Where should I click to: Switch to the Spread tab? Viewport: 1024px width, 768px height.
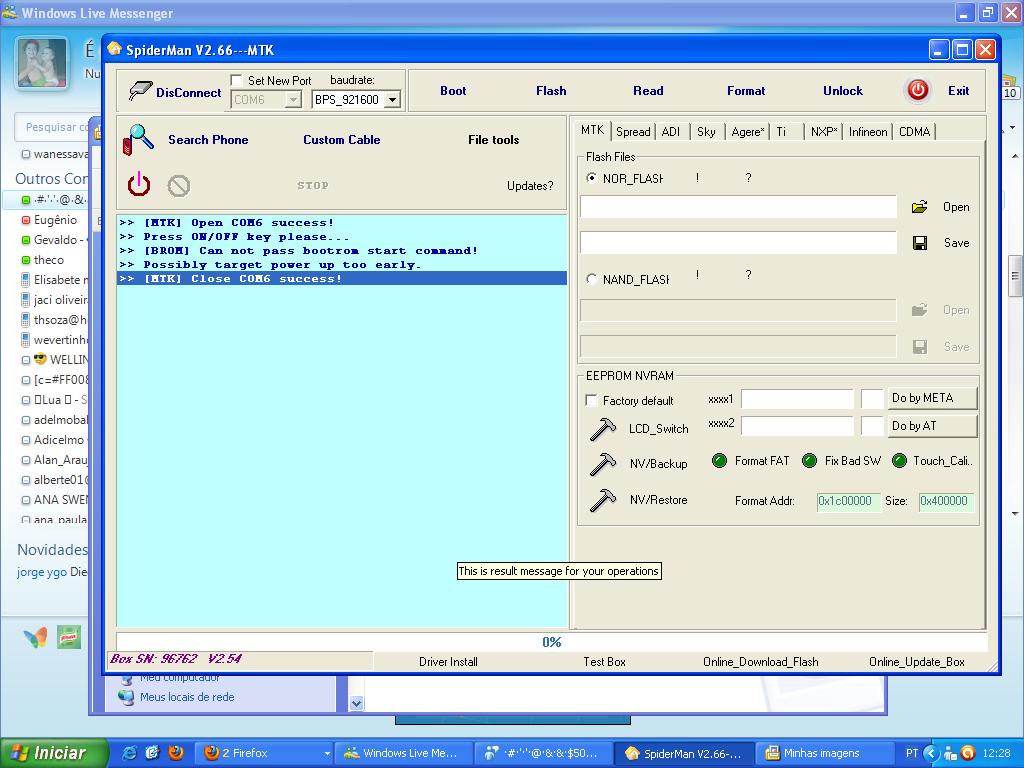pos(633,132)
